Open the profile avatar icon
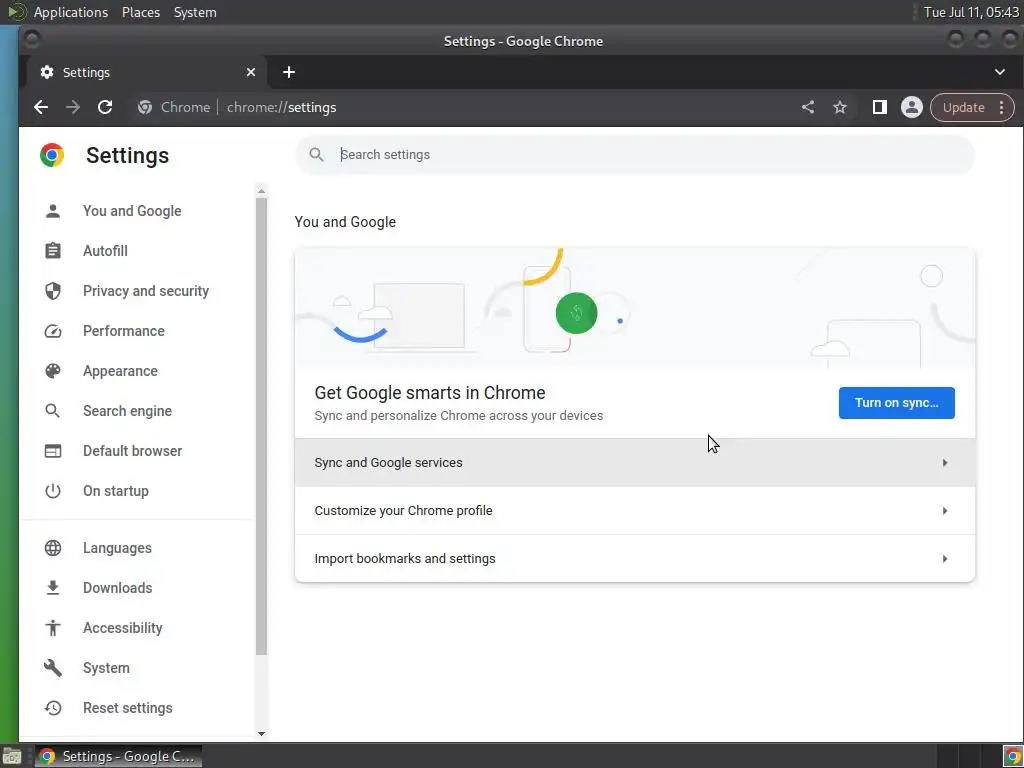 911,107
